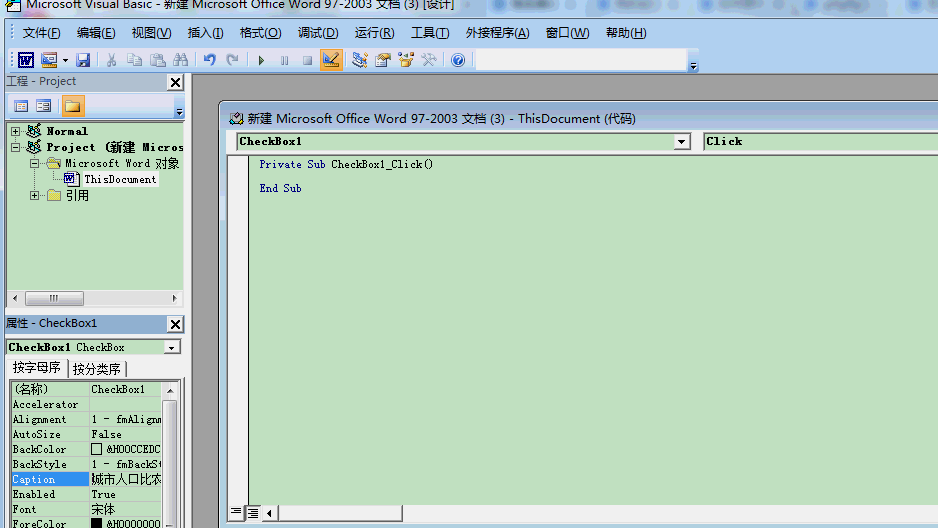Open Object Browser toolbar icon
Image resolution: width=938 pixels, height=528 pixels.
pos(406,60)
